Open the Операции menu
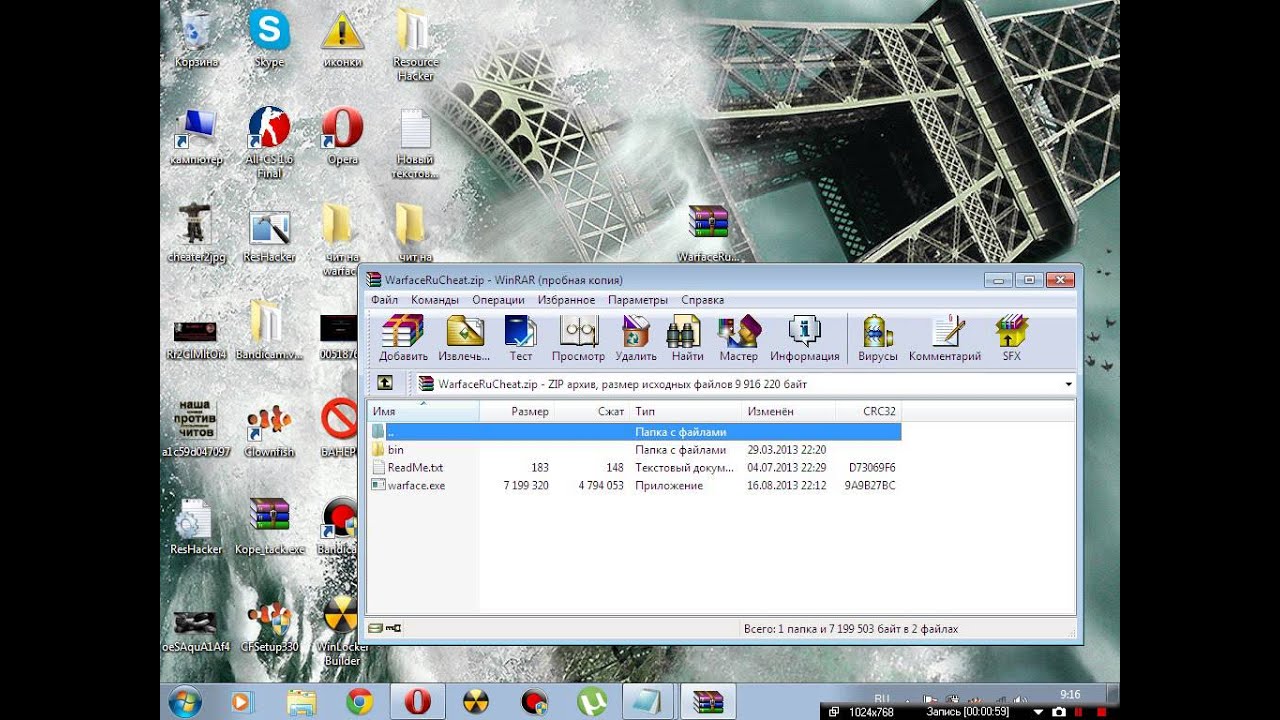Screen dimensions: 1280x720 tap(498, 300)
